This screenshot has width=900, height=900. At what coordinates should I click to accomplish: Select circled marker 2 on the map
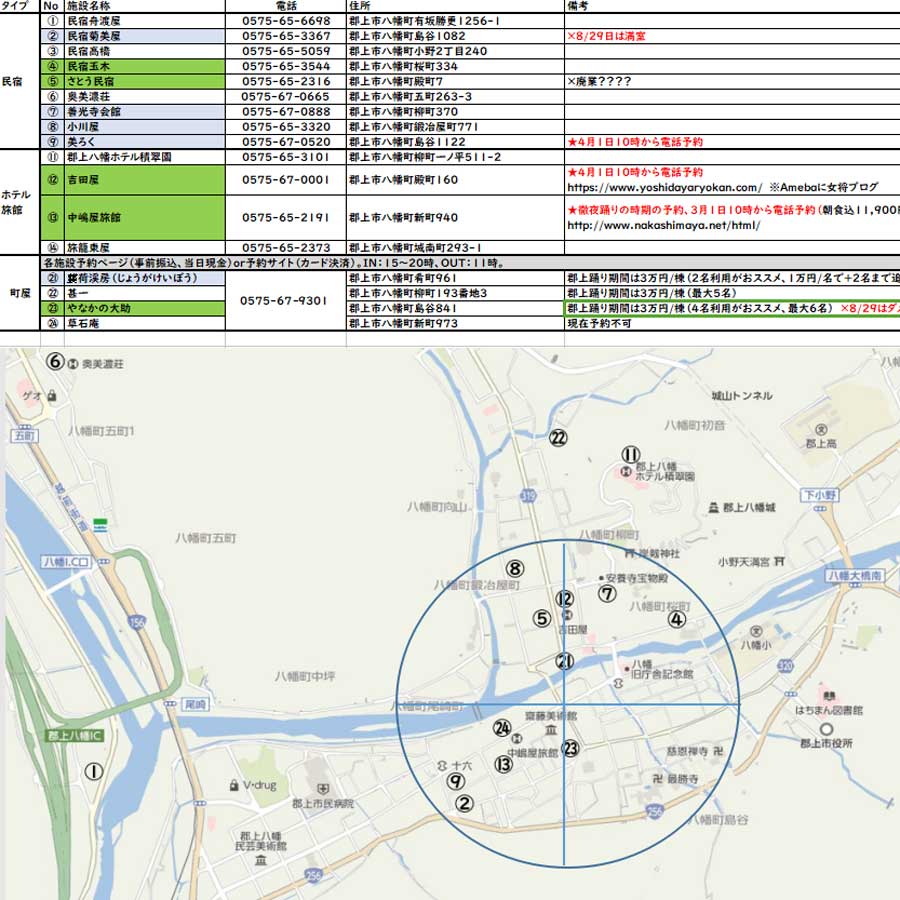click(x=464, y=804)
